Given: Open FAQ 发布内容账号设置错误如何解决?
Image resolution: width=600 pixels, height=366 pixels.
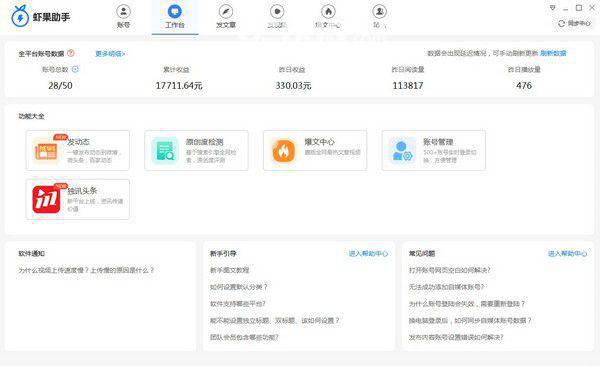Looking at the screenshot, I should point(456,337).
